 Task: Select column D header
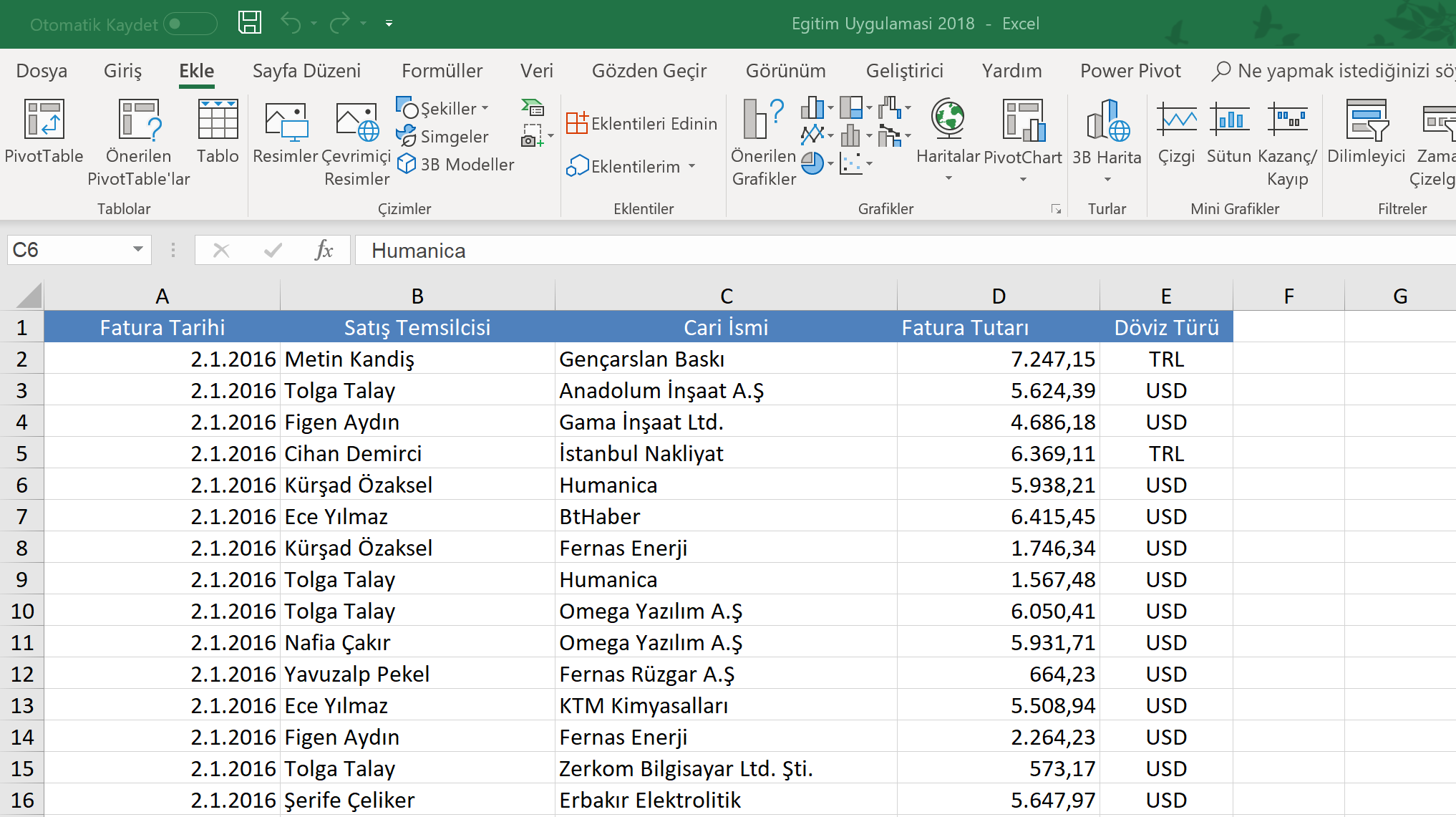998,296
